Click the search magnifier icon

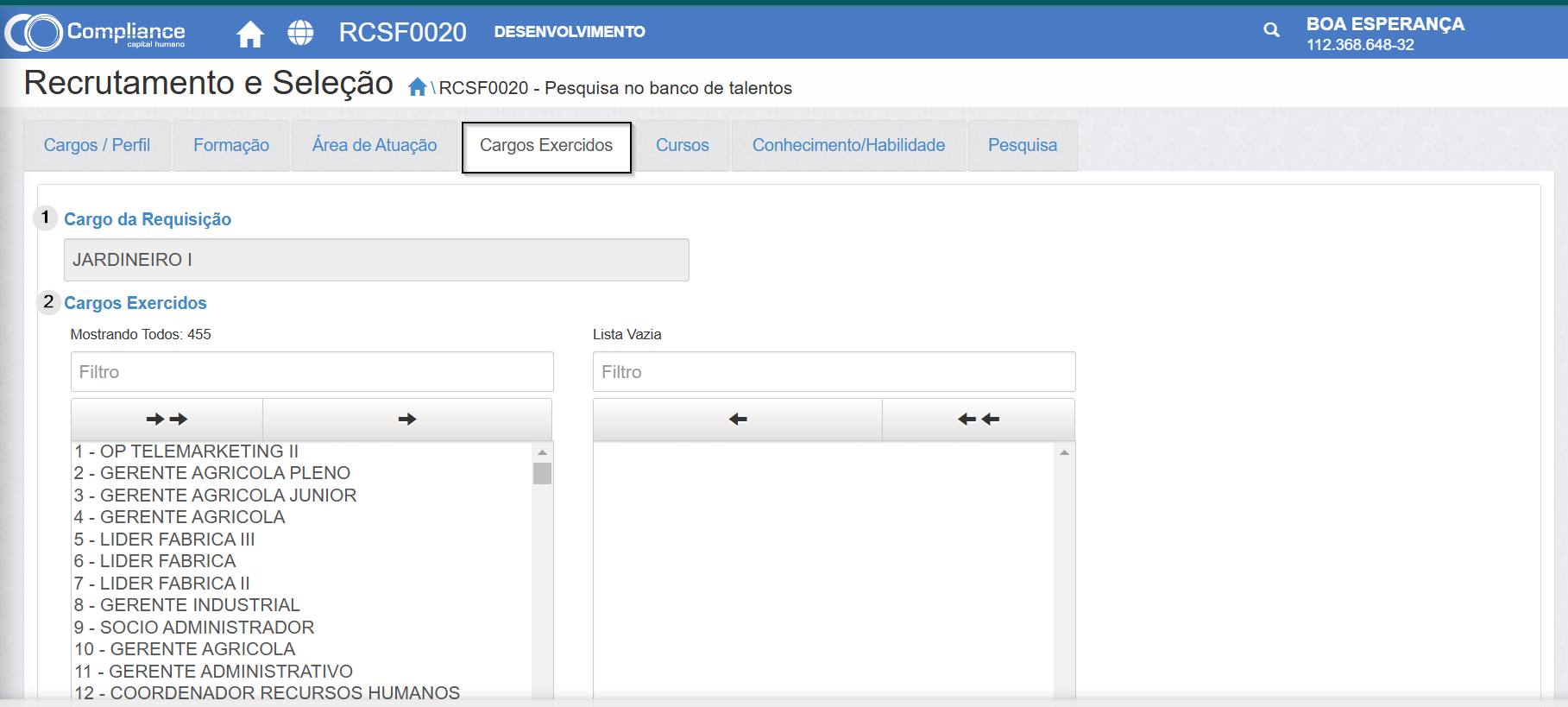tap(1271, 30)
